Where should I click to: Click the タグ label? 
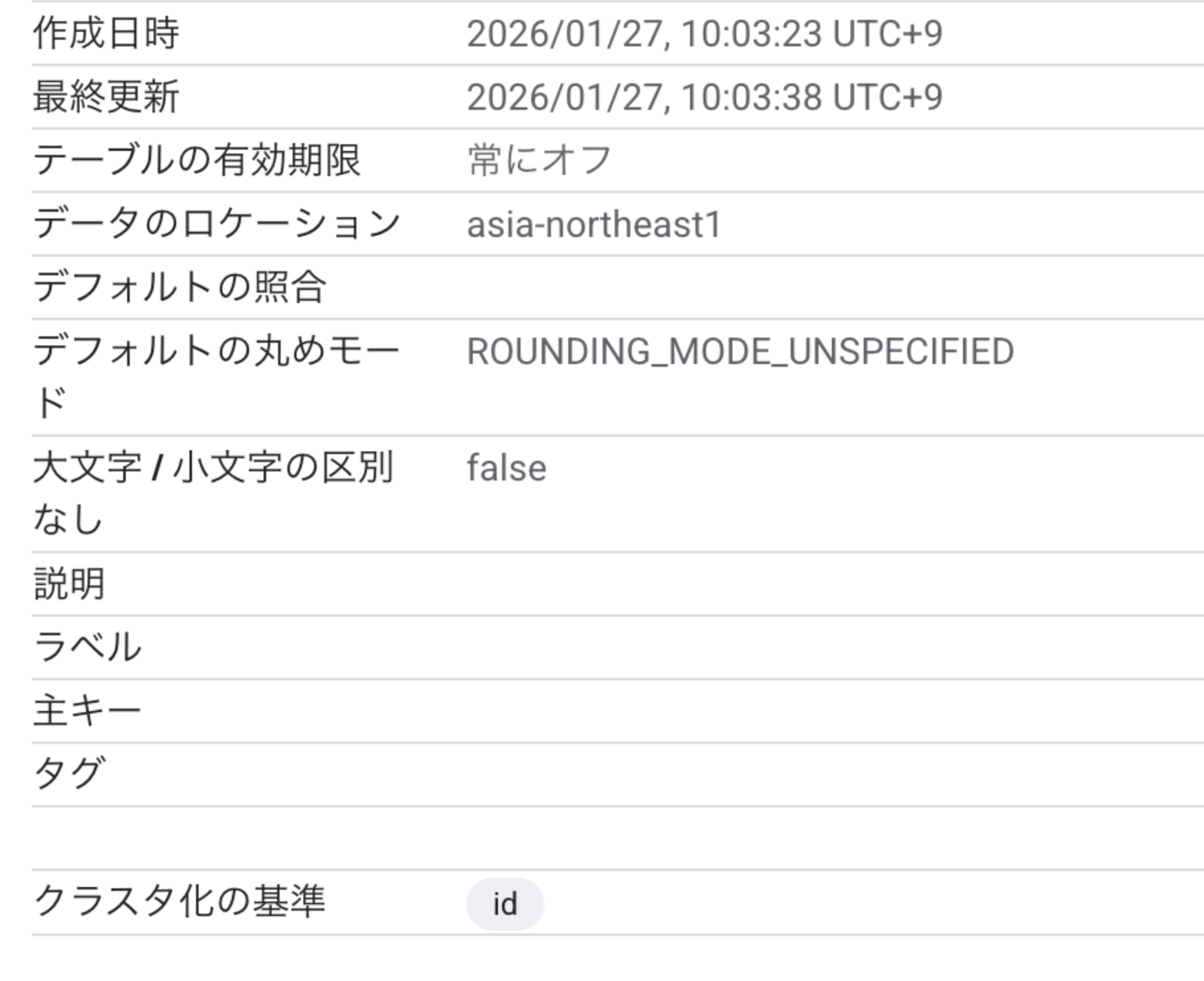tap(69, 774)
